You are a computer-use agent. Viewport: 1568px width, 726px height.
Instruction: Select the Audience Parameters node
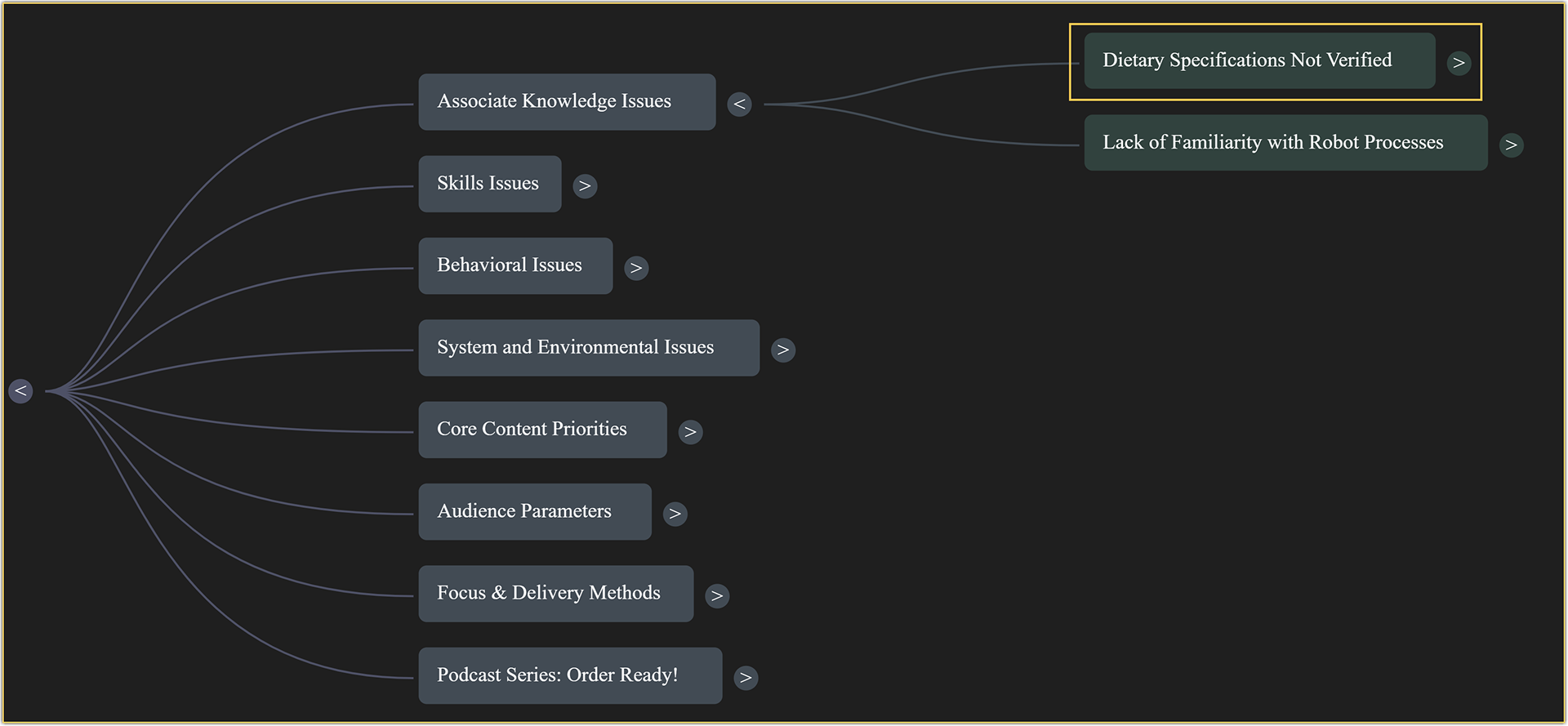[x=535, y=512]
